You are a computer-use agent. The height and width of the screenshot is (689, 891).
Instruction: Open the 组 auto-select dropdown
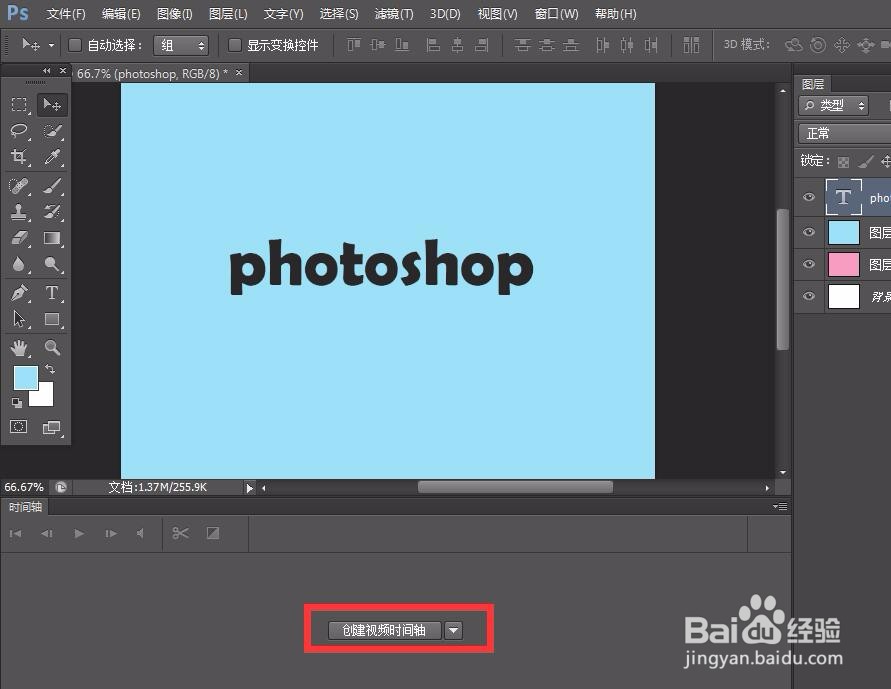pyautogui.click(x=181, y=45)
